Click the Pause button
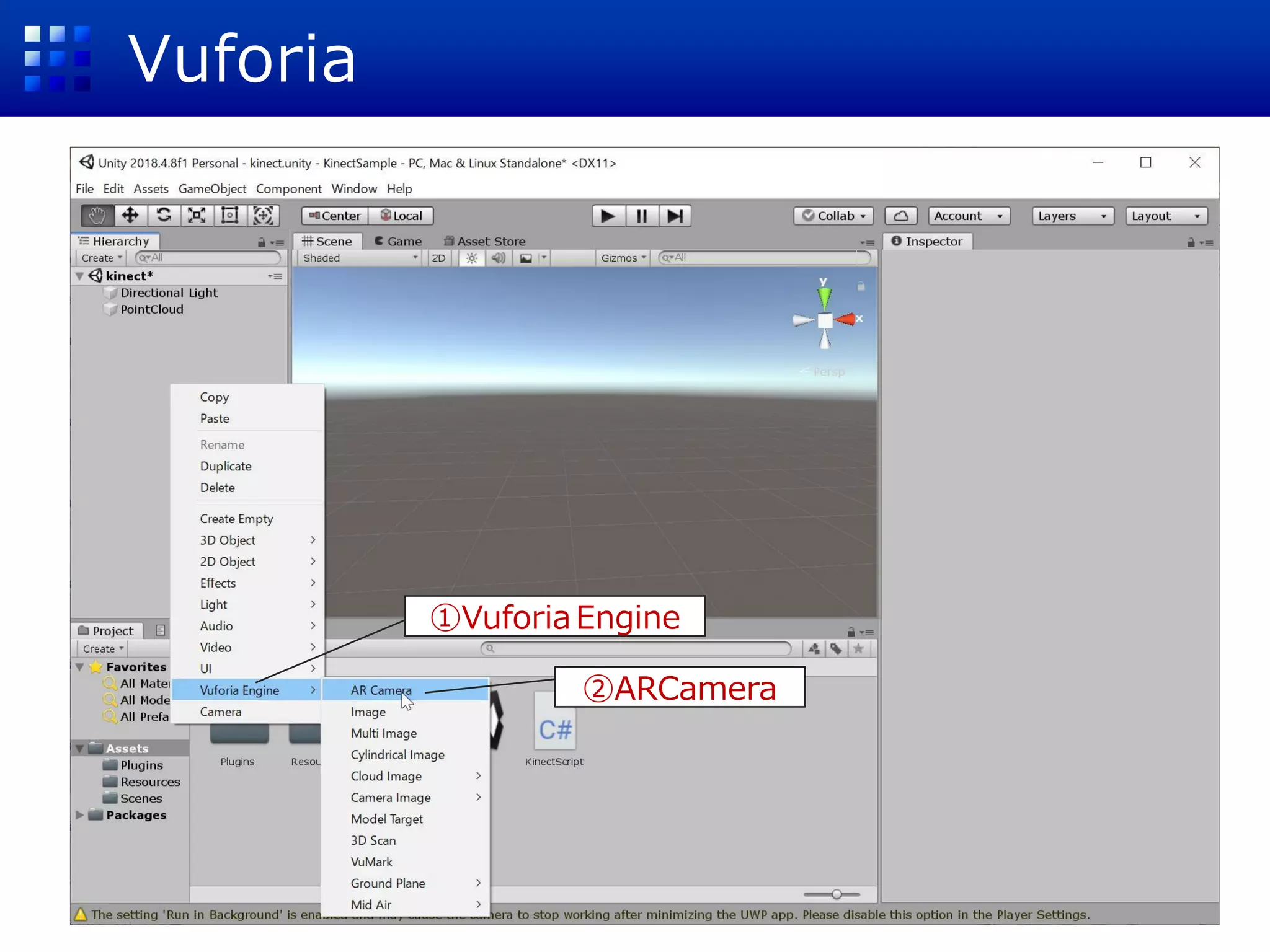 coord(642,216)
